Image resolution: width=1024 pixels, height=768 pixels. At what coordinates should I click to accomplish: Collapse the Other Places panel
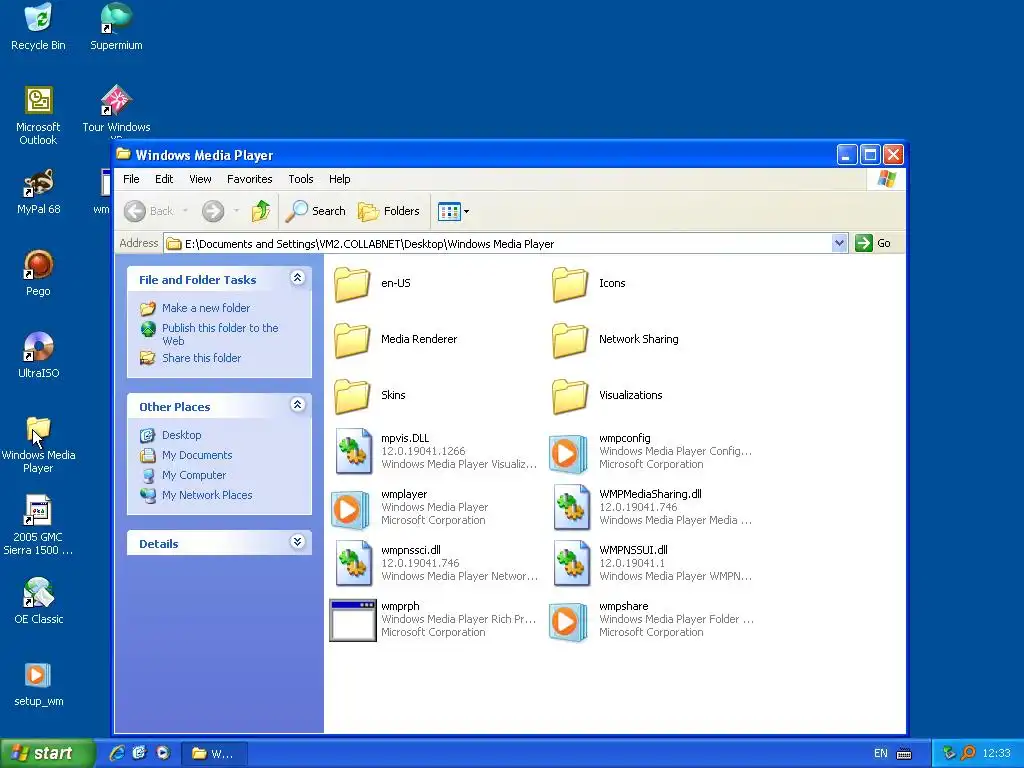coord(297,405)
